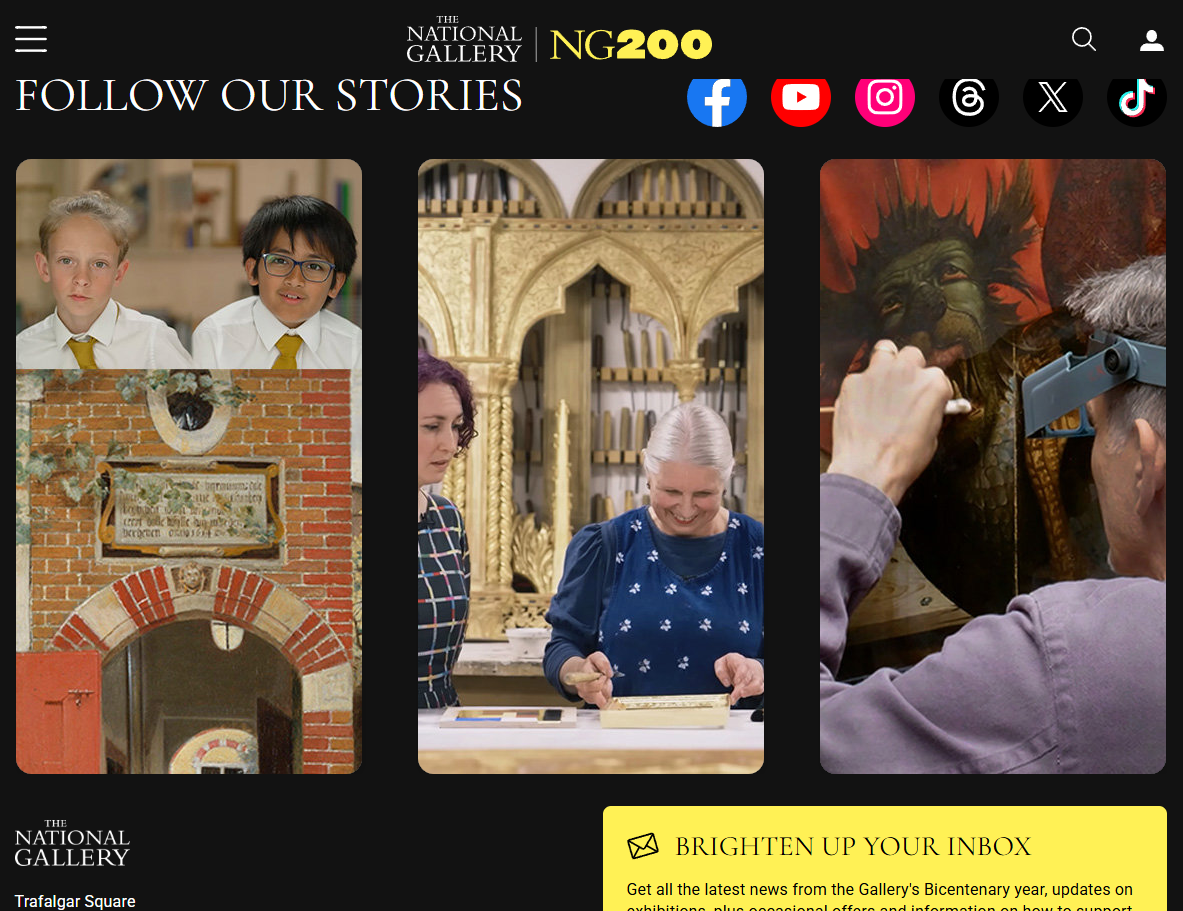Open story showing gilded frame workshop
The height and width of the screenshot is (911, 1183).
coord(591,466)
